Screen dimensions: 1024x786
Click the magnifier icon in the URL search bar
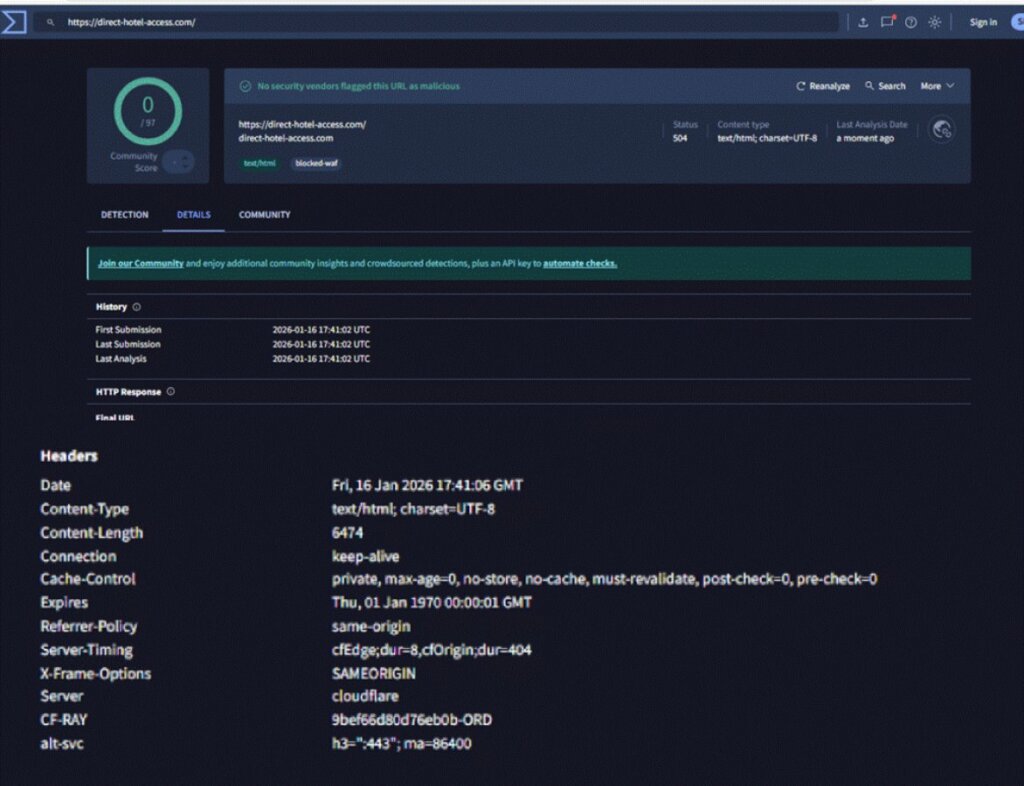(x=51, y=22)
